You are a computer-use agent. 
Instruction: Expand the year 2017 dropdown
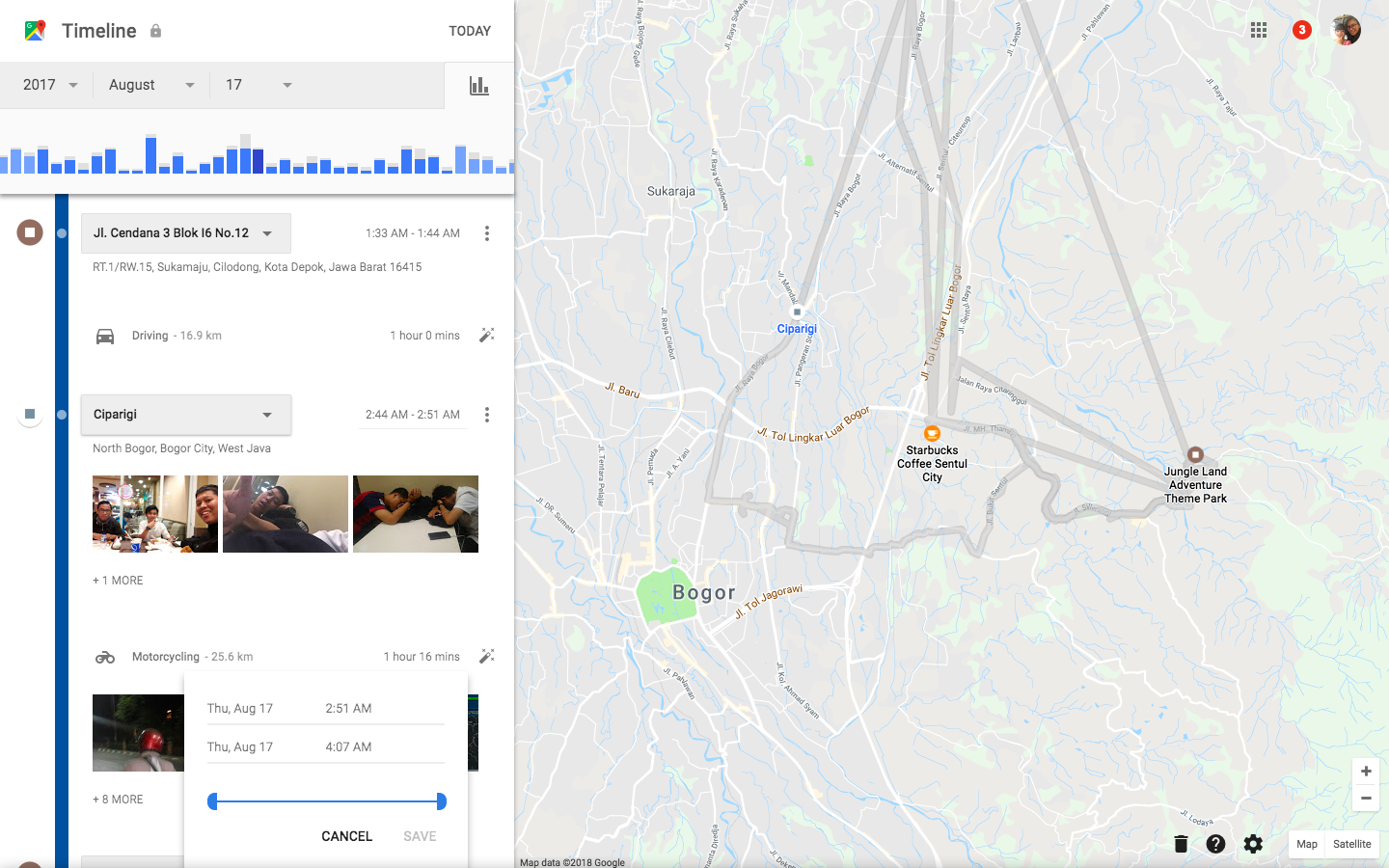[x=50, y=85]
